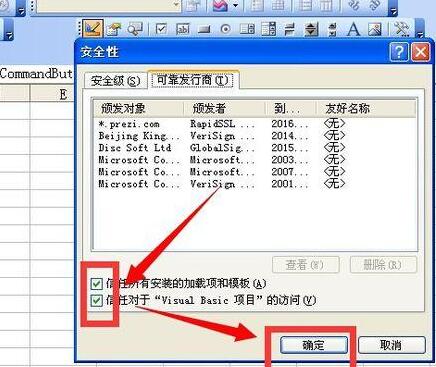The height and width of the screenshot is (367, 436).
Task: Click the RapidSSL issuer cell
Action: [x=222, y=124]
